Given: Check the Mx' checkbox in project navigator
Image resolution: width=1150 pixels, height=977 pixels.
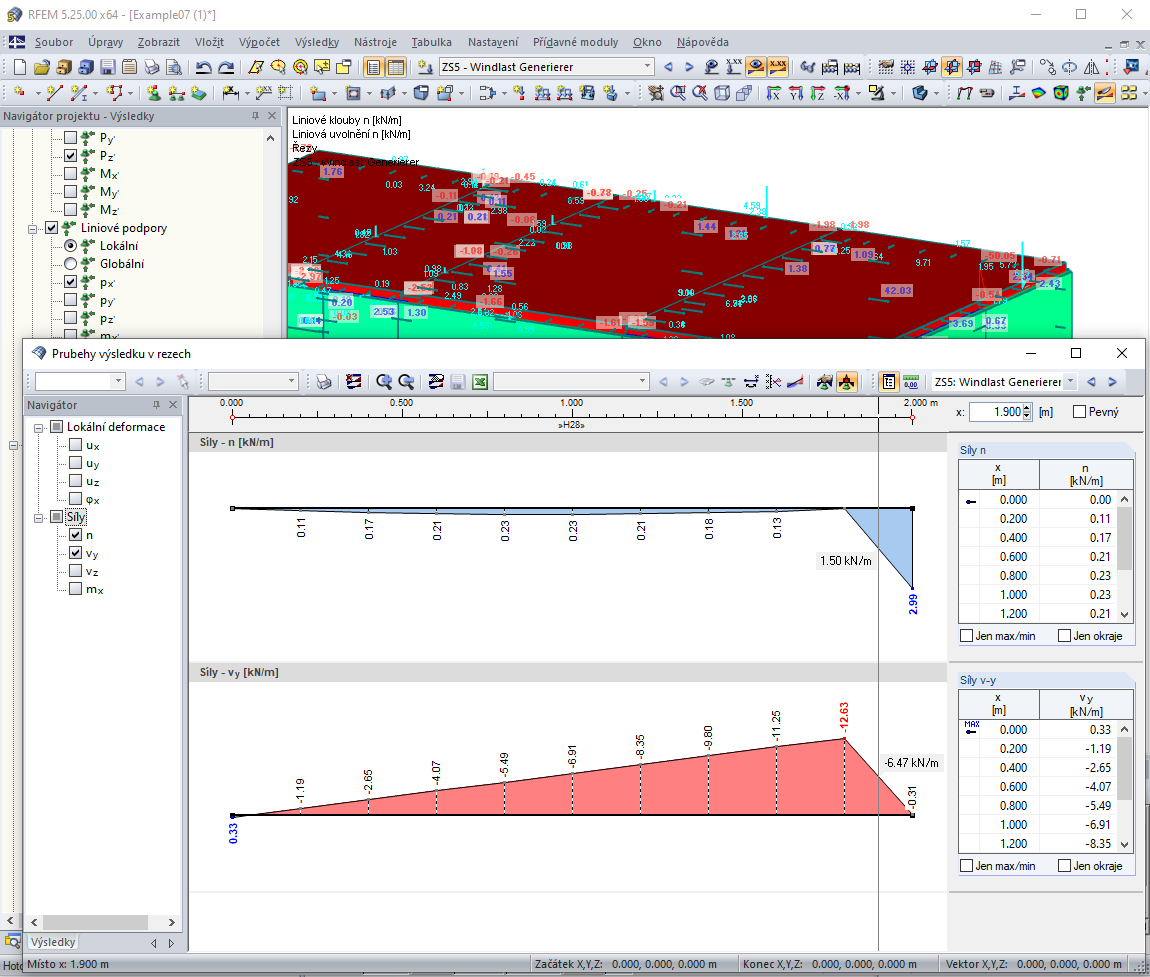Looking at the screenshot, I should (x=70, y=174).
